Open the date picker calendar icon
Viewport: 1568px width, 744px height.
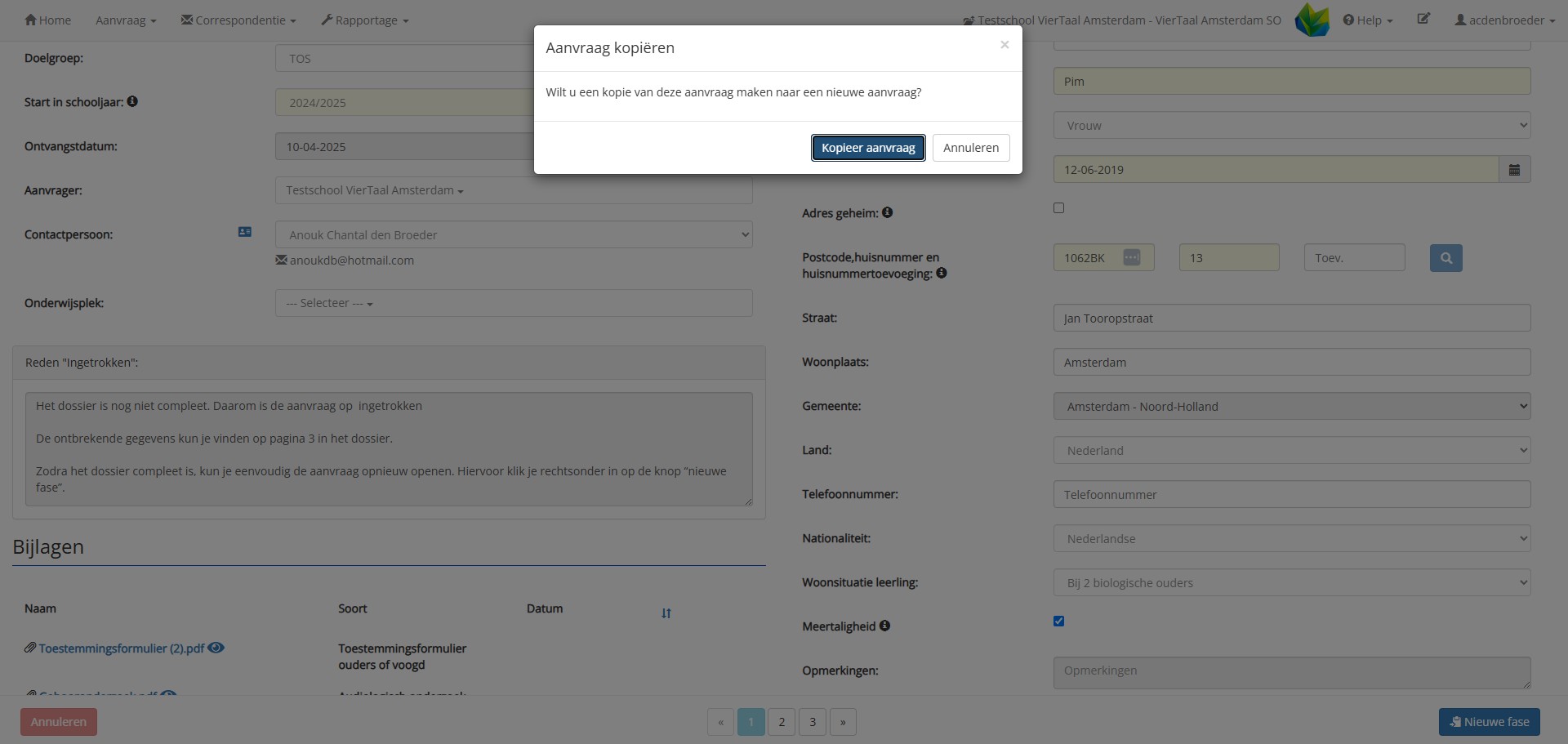pyautogui.click(x=1514, y=170)
